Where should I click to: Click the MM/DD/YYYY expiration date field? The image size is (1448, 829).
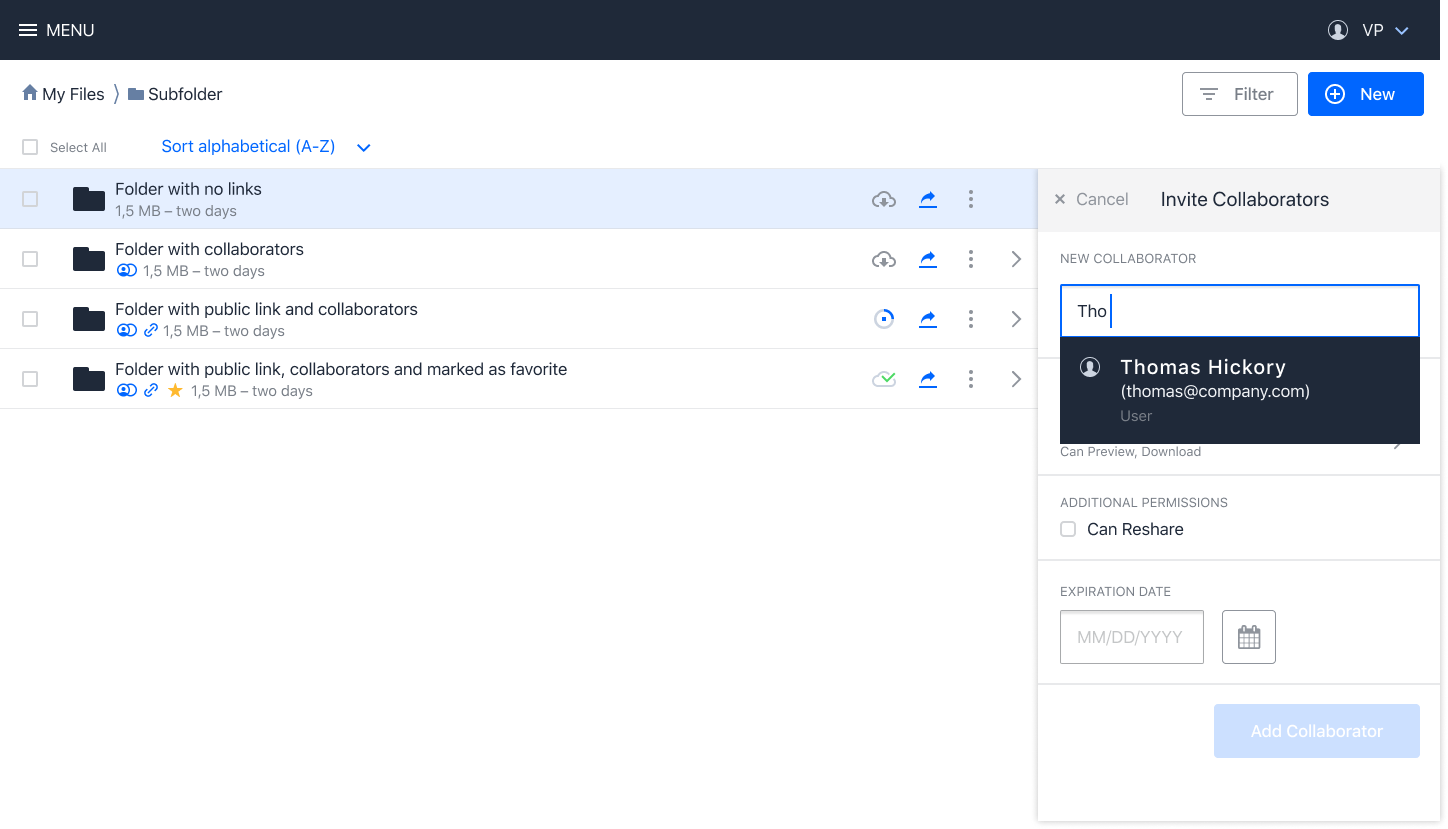click(1131, 637)
